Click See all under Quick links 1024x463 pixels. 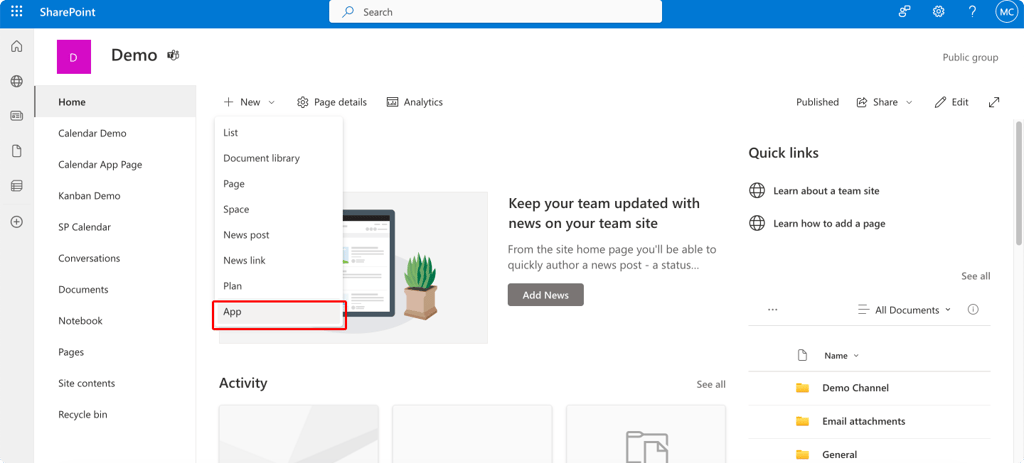pos(976,276)
